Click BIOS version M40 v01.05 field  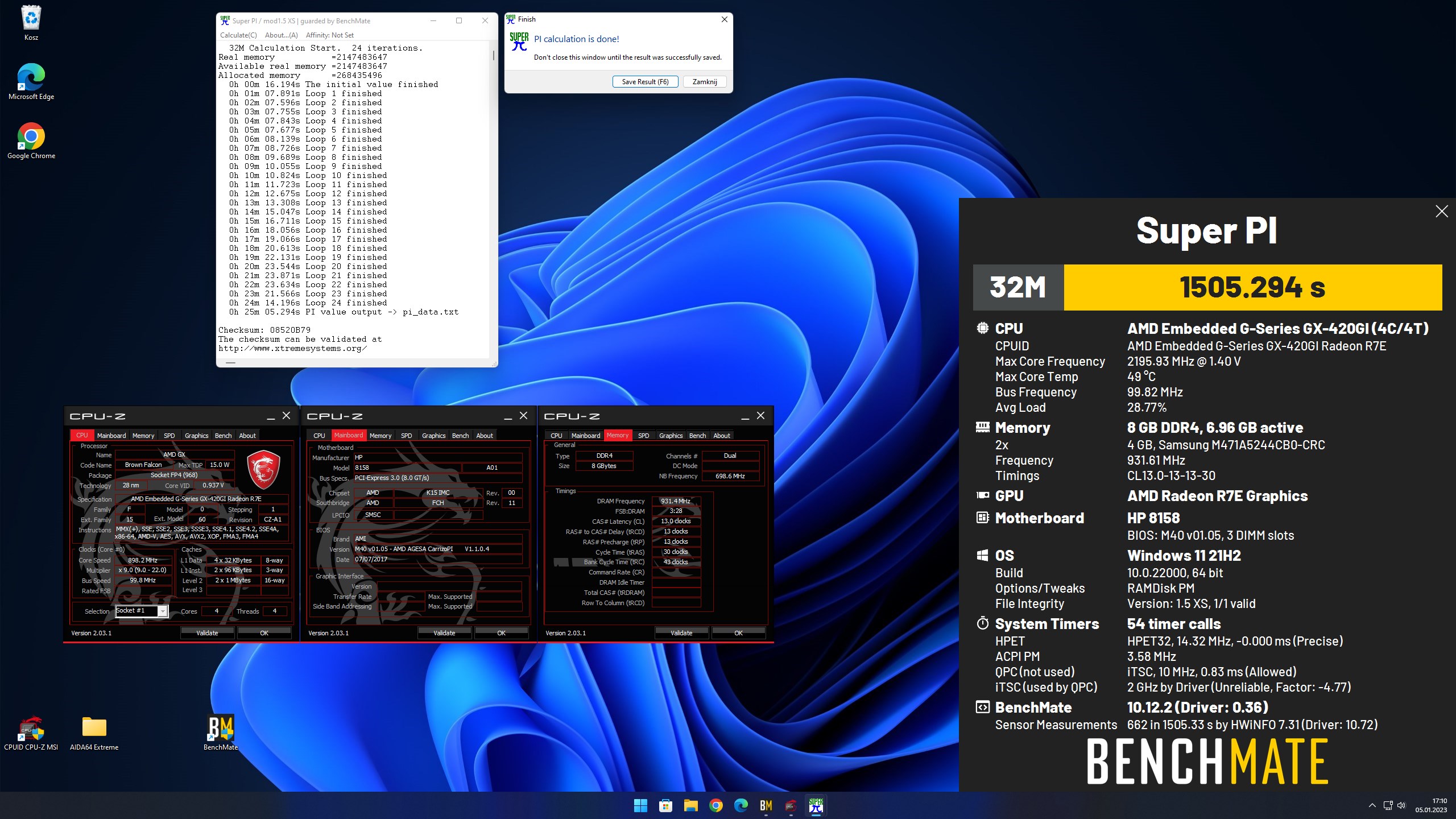coord(437,549)
